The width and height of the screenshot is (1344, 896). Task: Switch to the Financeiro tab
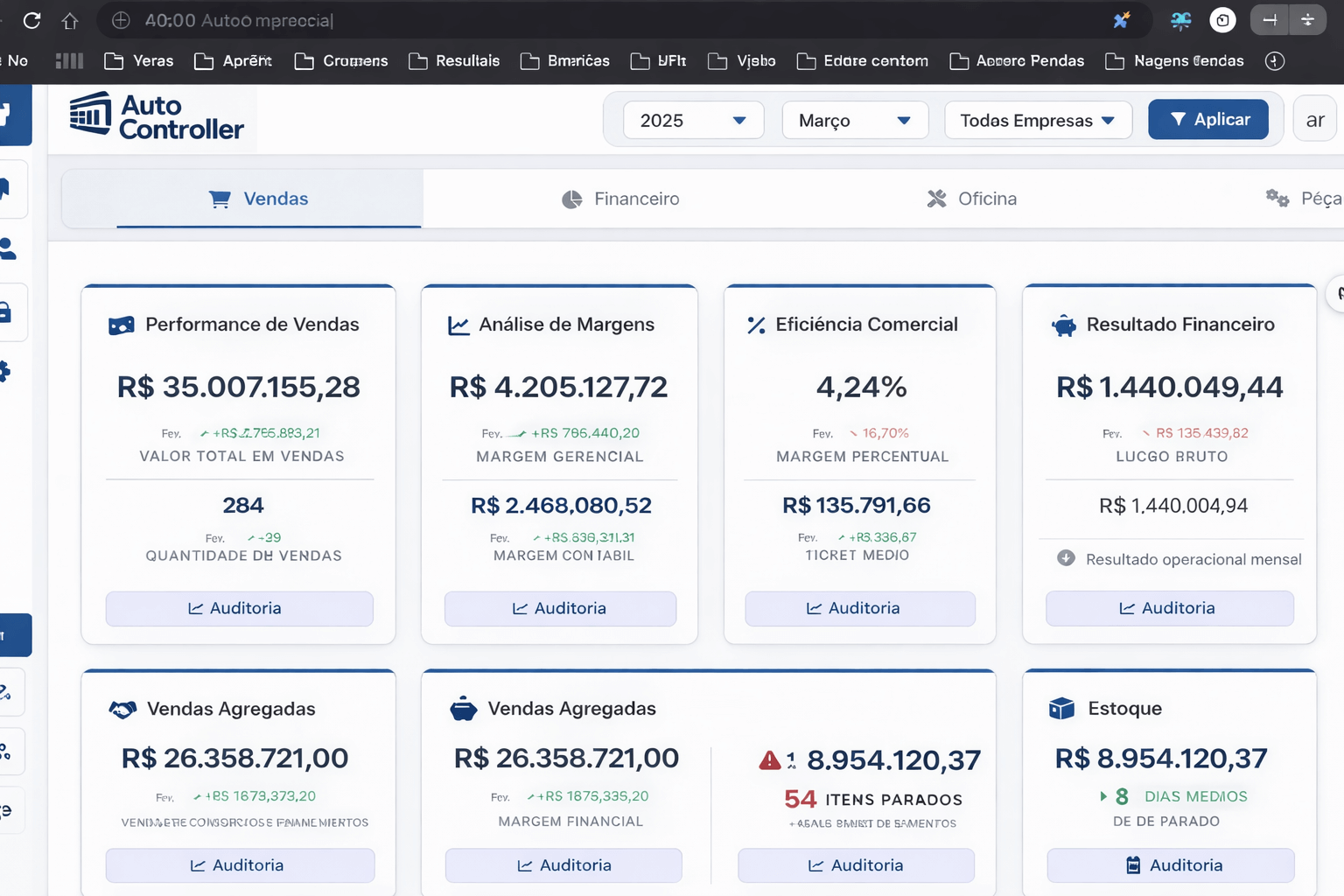tap(620, 199)
